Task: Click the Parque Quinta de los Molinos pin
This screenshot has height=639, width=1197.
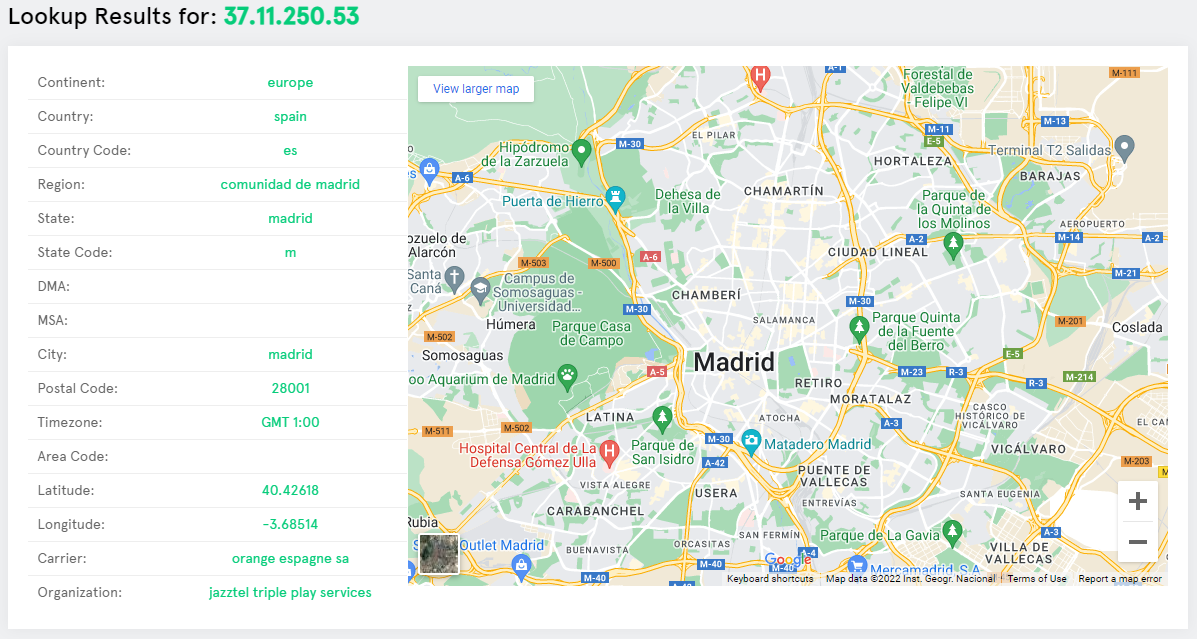Action: click(x=953, y=246)
